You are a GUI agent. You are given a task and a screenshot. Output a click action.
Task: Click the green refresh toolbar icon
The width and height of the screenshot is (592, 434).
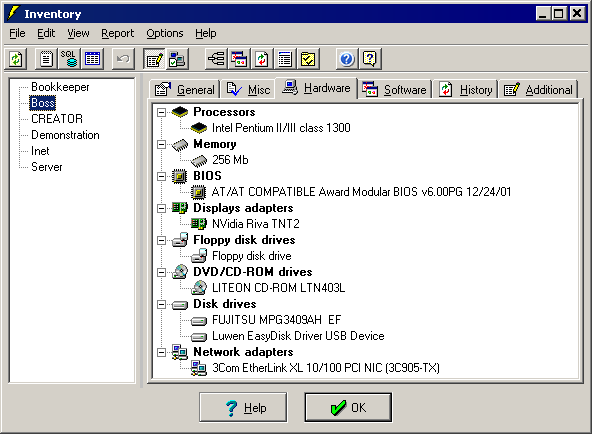pos(15,59)
